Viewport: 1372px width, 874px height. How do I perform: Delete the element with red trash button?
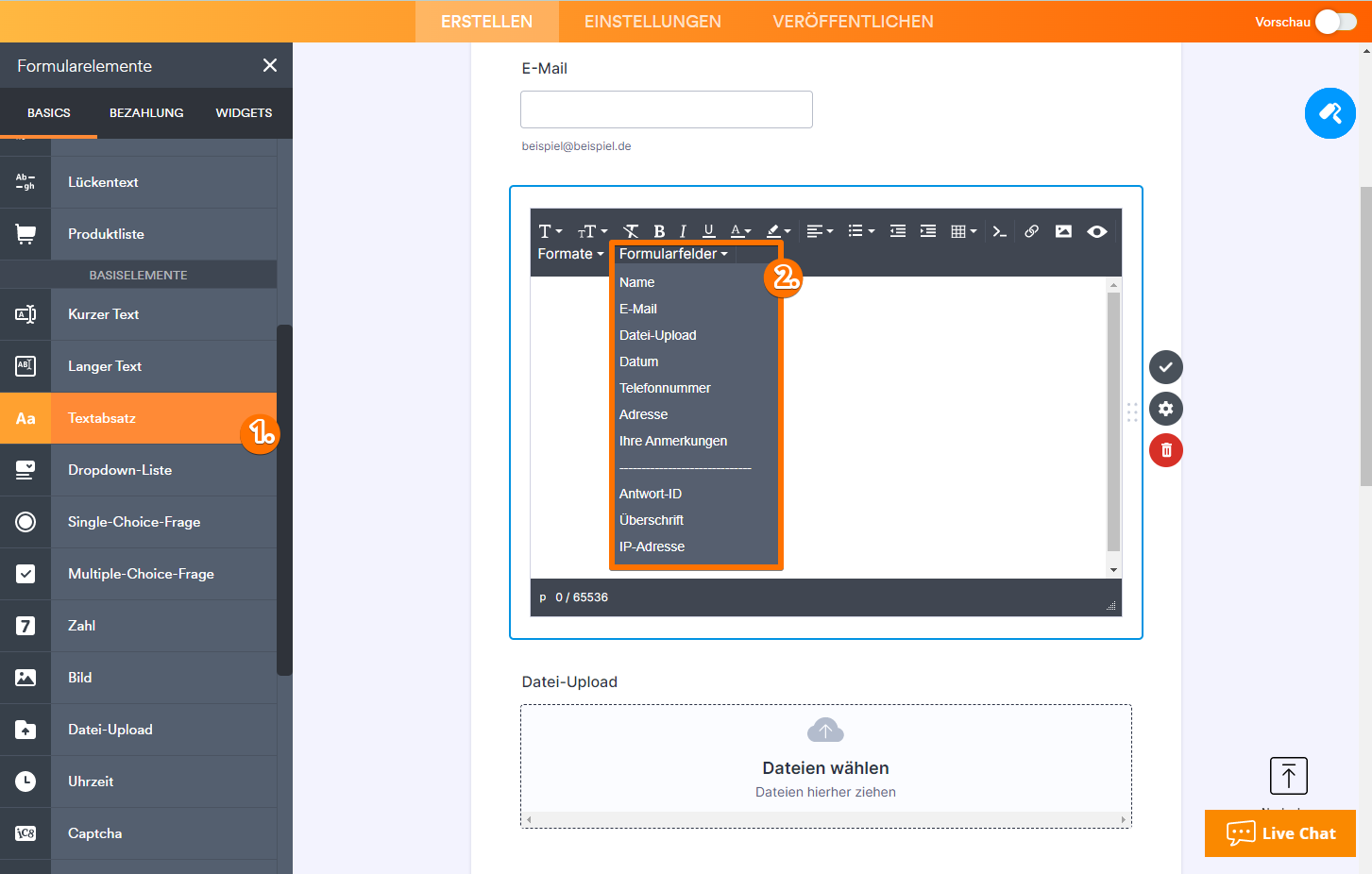(x=1166, y=450)
